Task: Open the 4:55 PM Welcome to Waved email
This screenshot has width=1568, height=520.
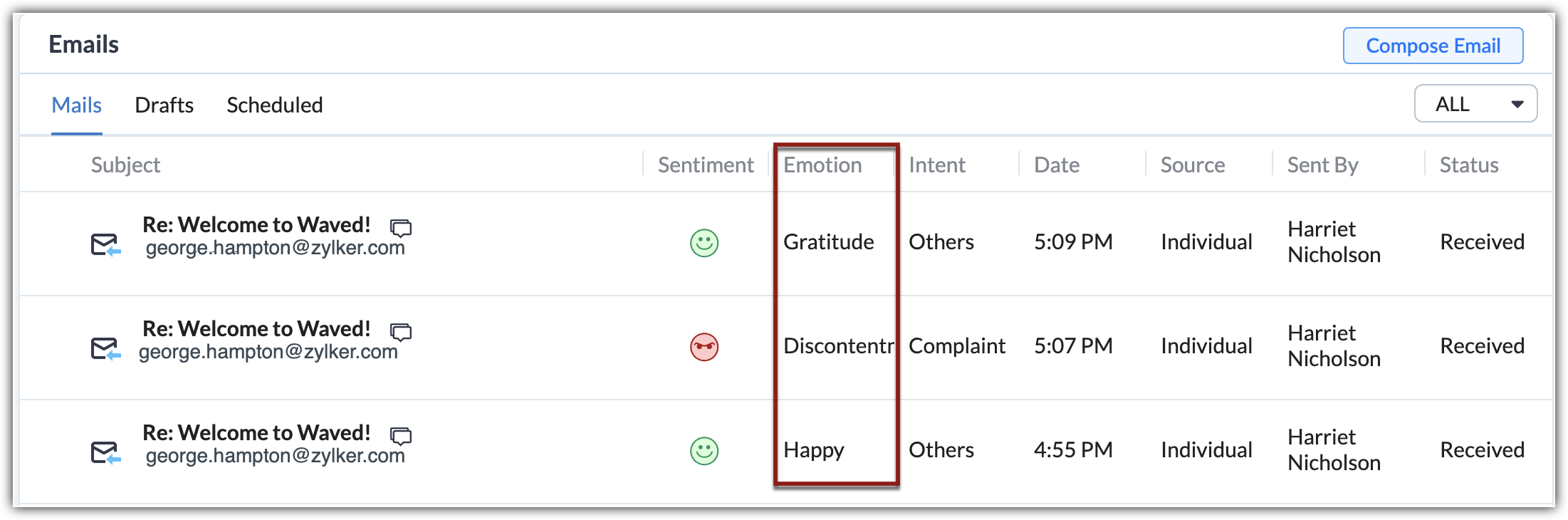Action: click(256, 433)
